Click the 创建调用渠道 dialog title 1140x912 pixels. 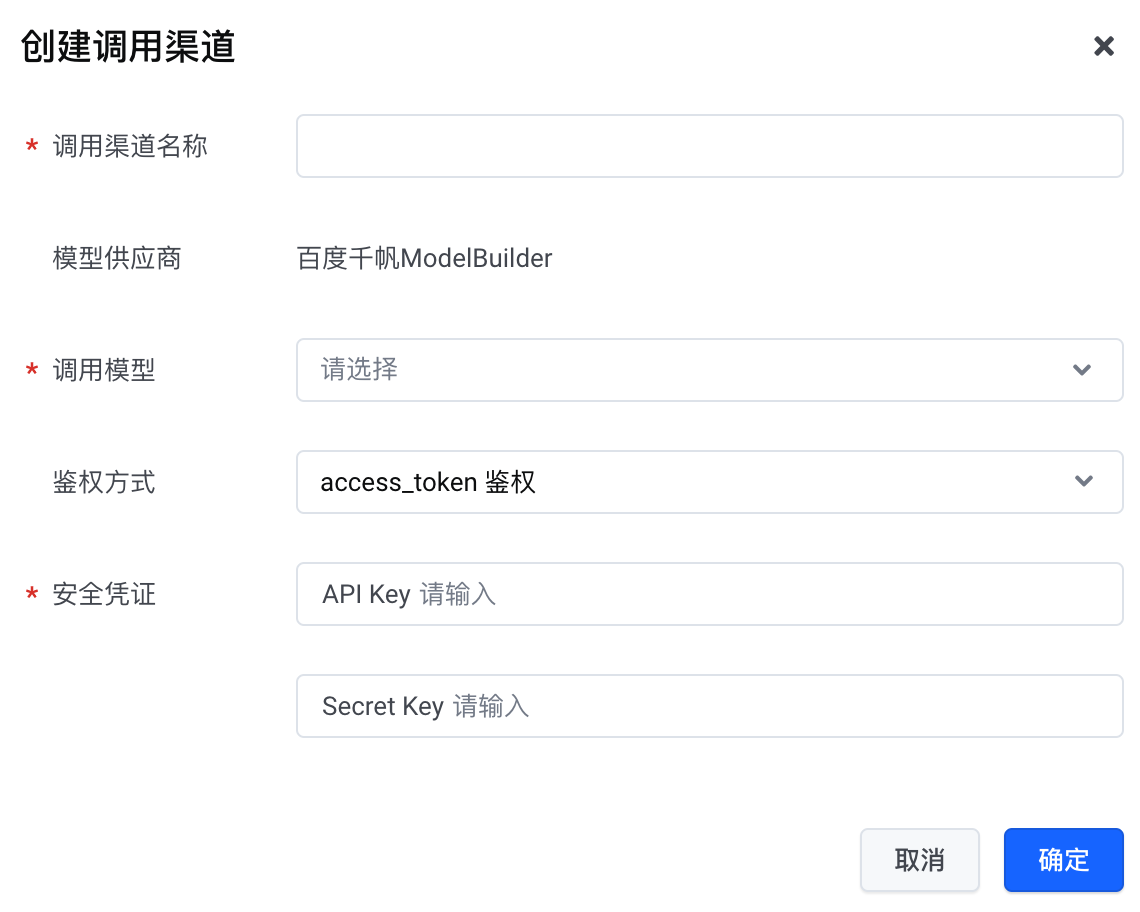[x=128, y=47]
